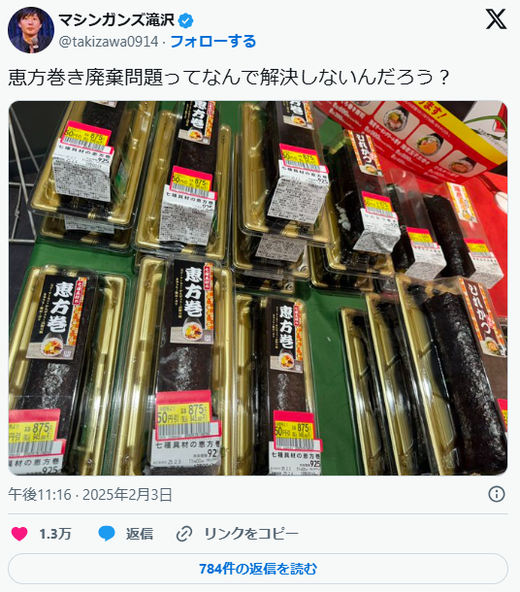Open the tweet info circle icon
Screen dimensions: 520x592
(x=497, y=494)
